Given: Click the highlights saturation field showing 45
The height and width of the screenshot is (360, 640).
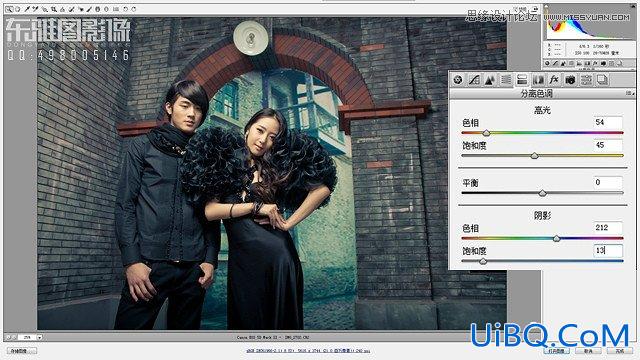Looking at the screenshot, I should (x=608, y=145).
